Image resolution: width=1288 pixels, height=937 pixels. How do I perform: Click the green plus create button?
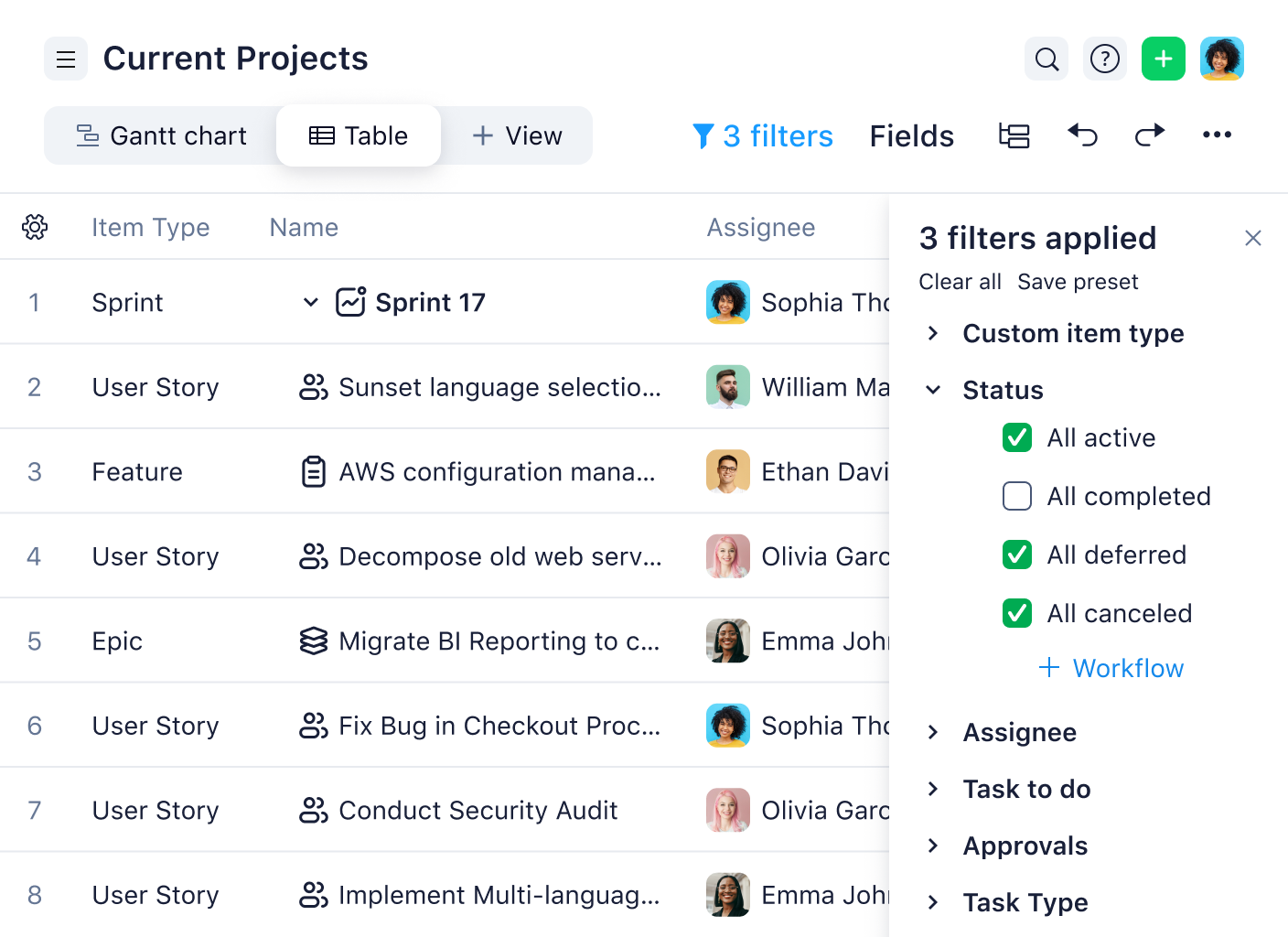1163,59
